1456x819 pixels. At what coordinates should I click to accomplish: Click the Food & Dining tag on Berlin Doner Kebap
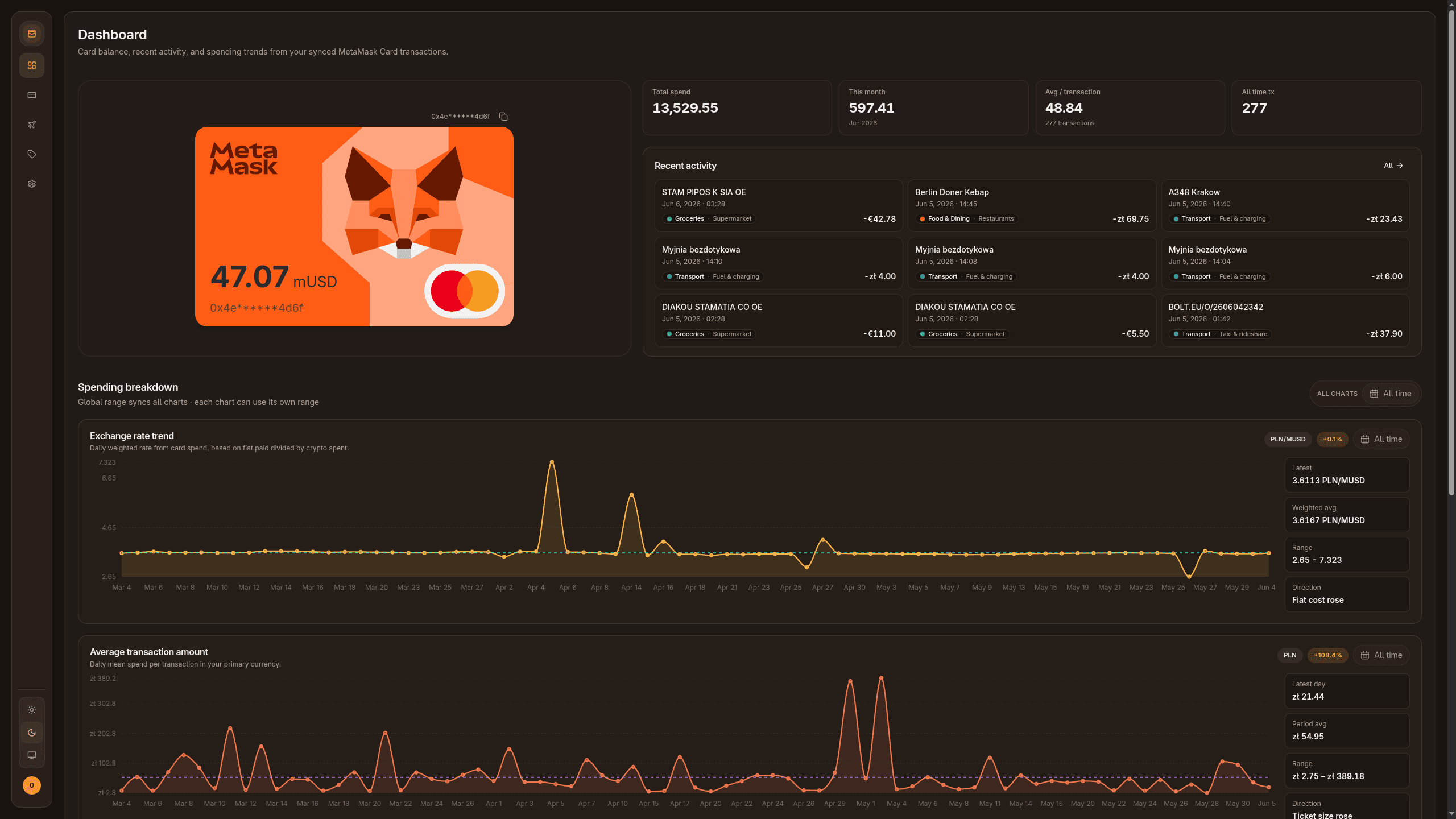click(x=966, y=219)
